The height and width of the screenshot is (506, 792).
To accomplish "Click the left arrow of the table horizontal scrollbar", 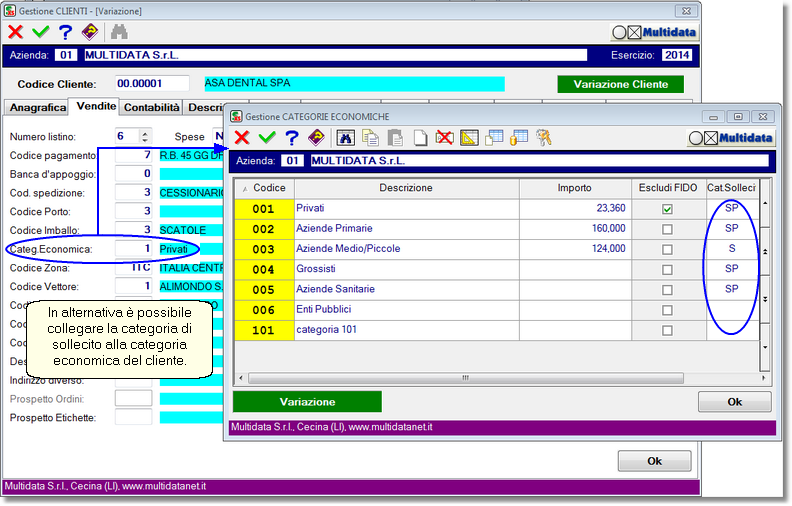I will (241, 378).
